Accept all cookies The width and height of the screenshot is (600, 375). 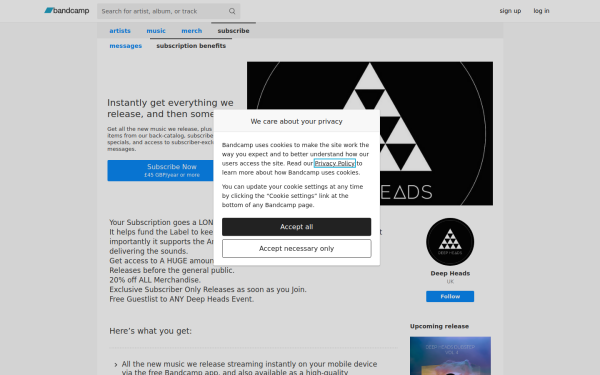point(296,227)
